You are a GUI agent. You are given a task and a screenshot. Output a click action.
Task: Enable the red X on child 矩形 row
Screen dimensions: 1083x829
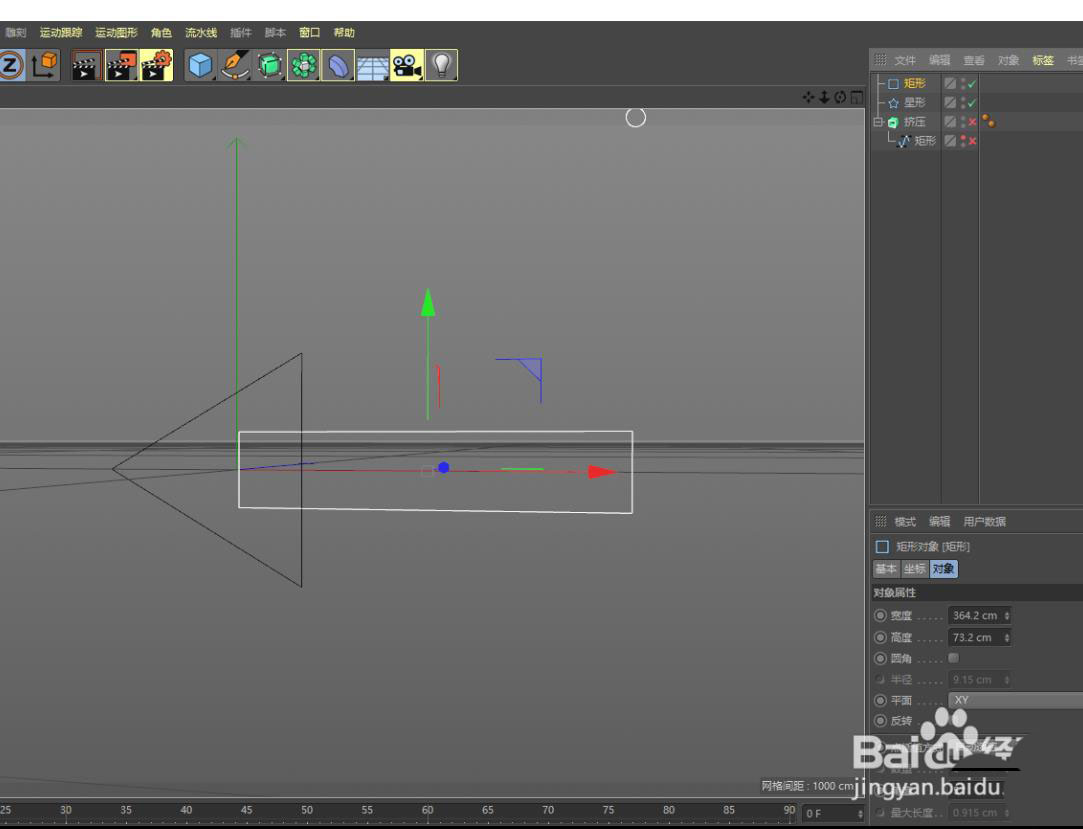coord(972,141)
